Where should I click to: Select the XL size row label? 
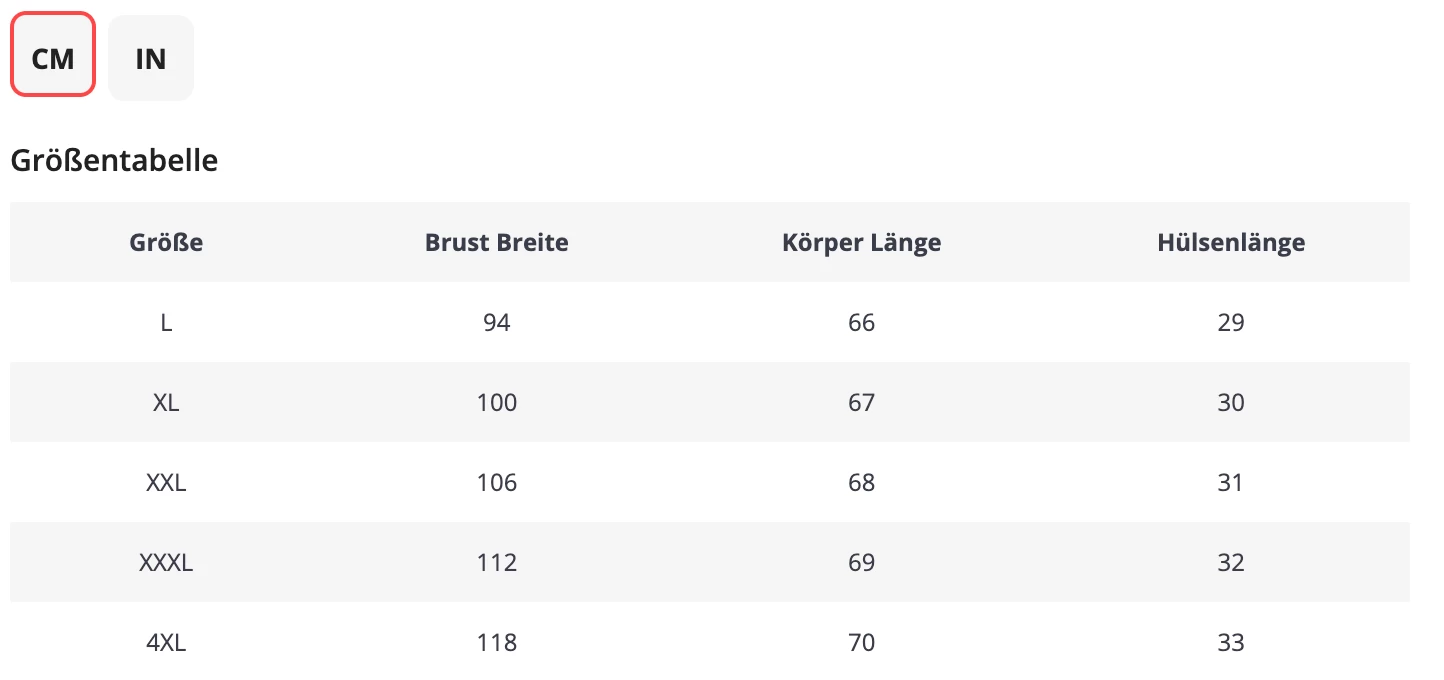pyautogui.click(x=166, y=402)
